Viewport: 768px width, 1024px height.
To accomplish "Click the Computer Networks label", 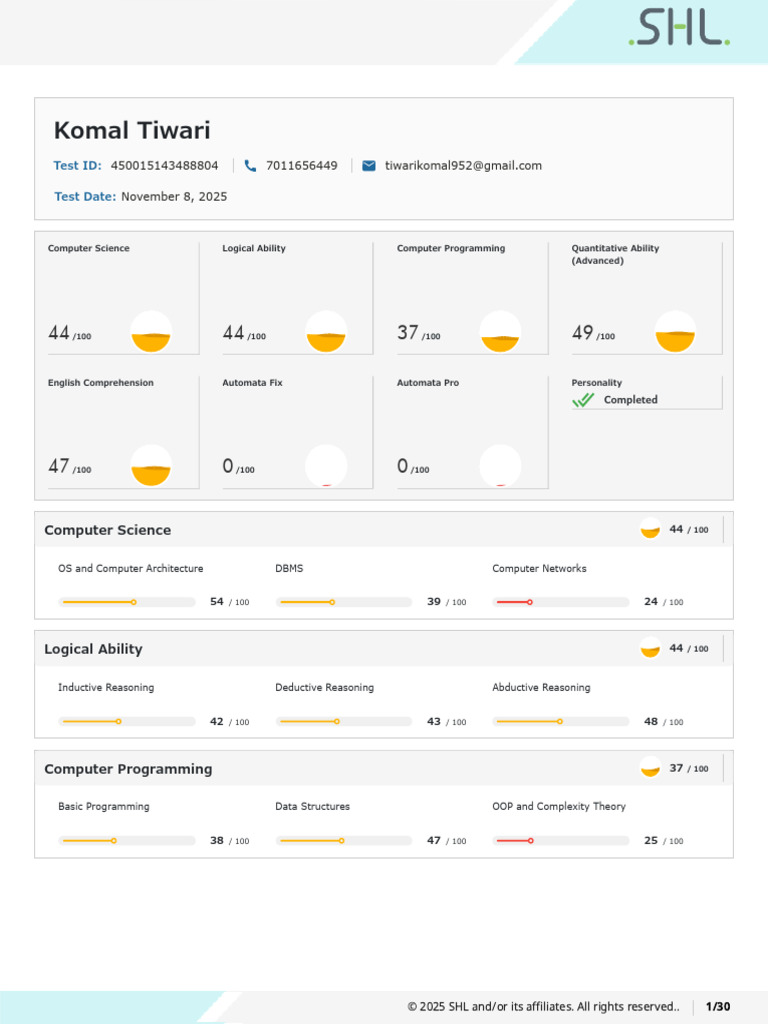I will tap(539, 568).
